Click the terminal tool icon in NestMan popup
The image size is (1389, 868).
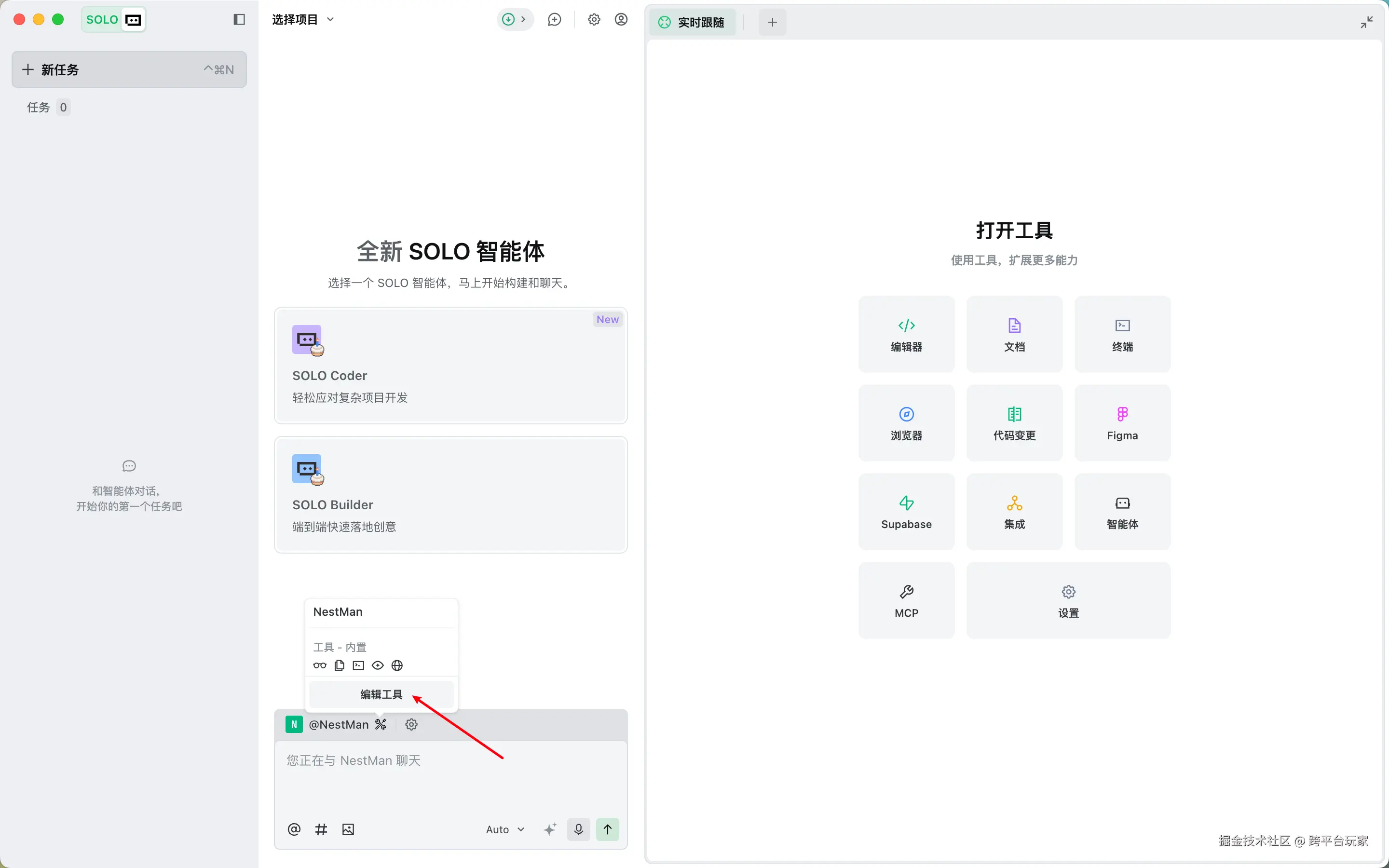(359, 665)
